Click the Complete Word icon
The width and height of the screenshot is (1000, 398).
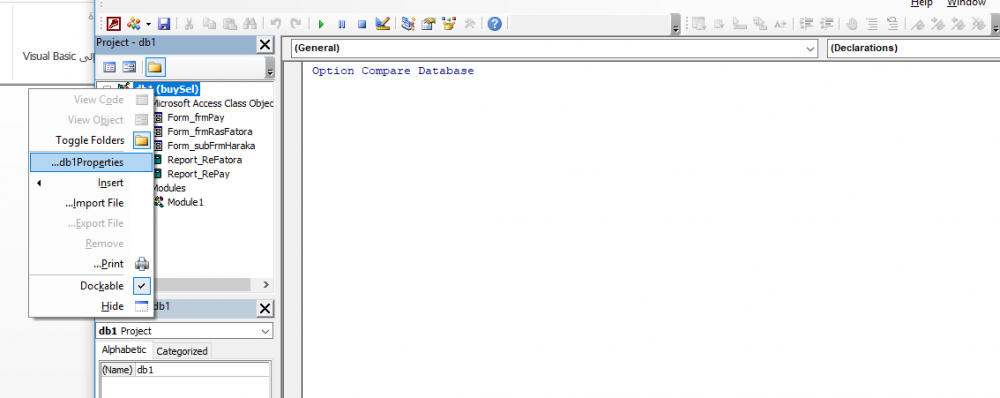781,24
